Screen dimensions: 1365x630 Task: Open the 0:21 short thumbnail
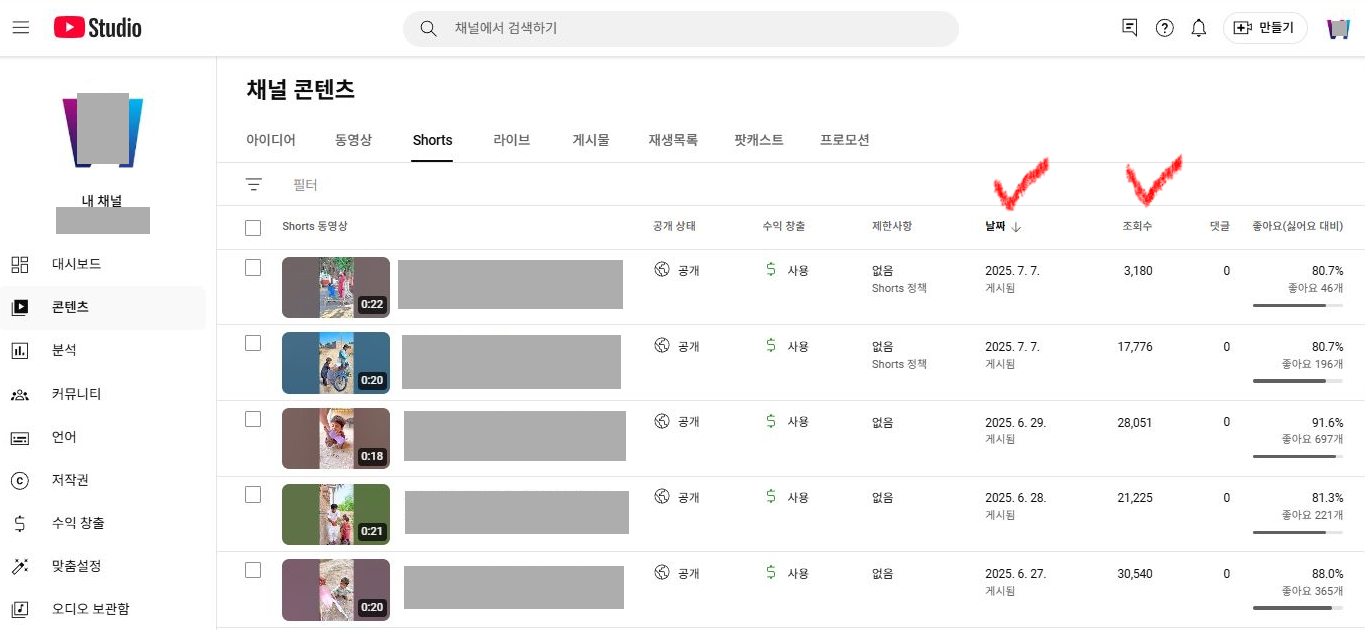336,514
